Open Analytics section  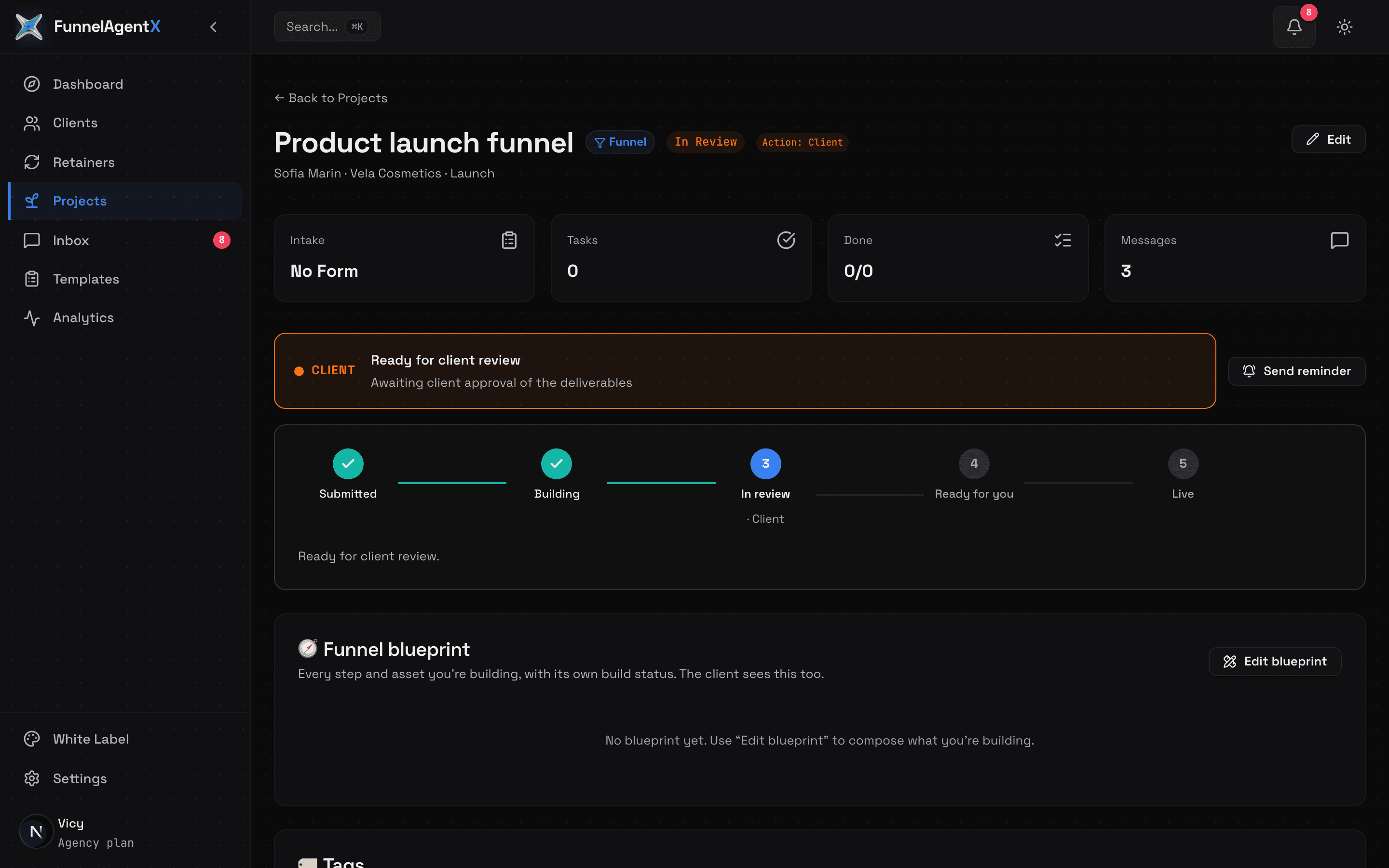click(x=125, y=317)
